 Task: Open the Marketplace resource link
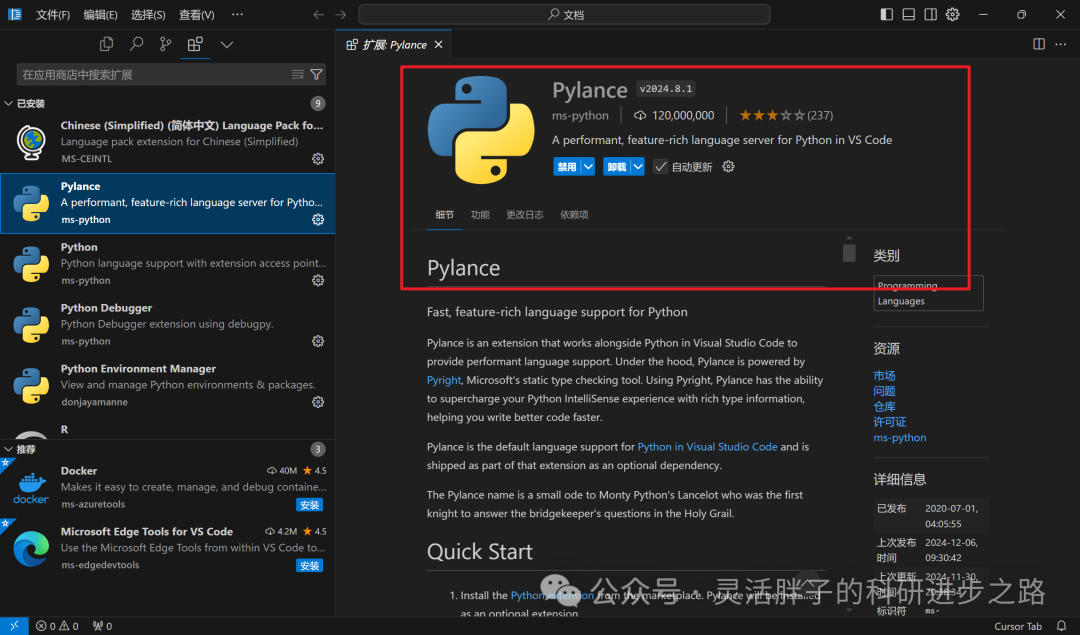click(884, 376)
